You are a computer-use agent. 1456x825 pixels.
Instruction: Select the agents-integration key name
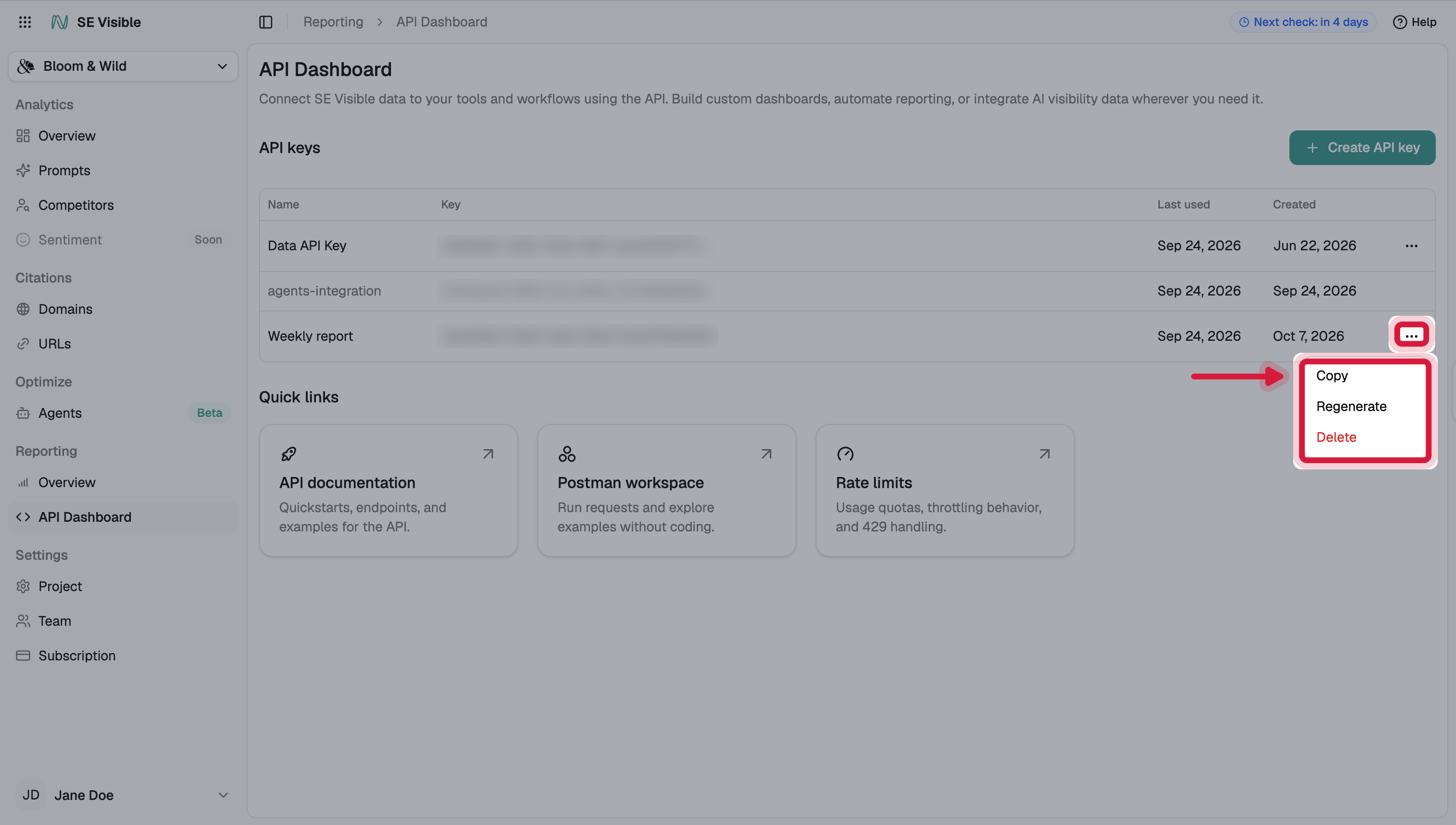click(324, 291)
